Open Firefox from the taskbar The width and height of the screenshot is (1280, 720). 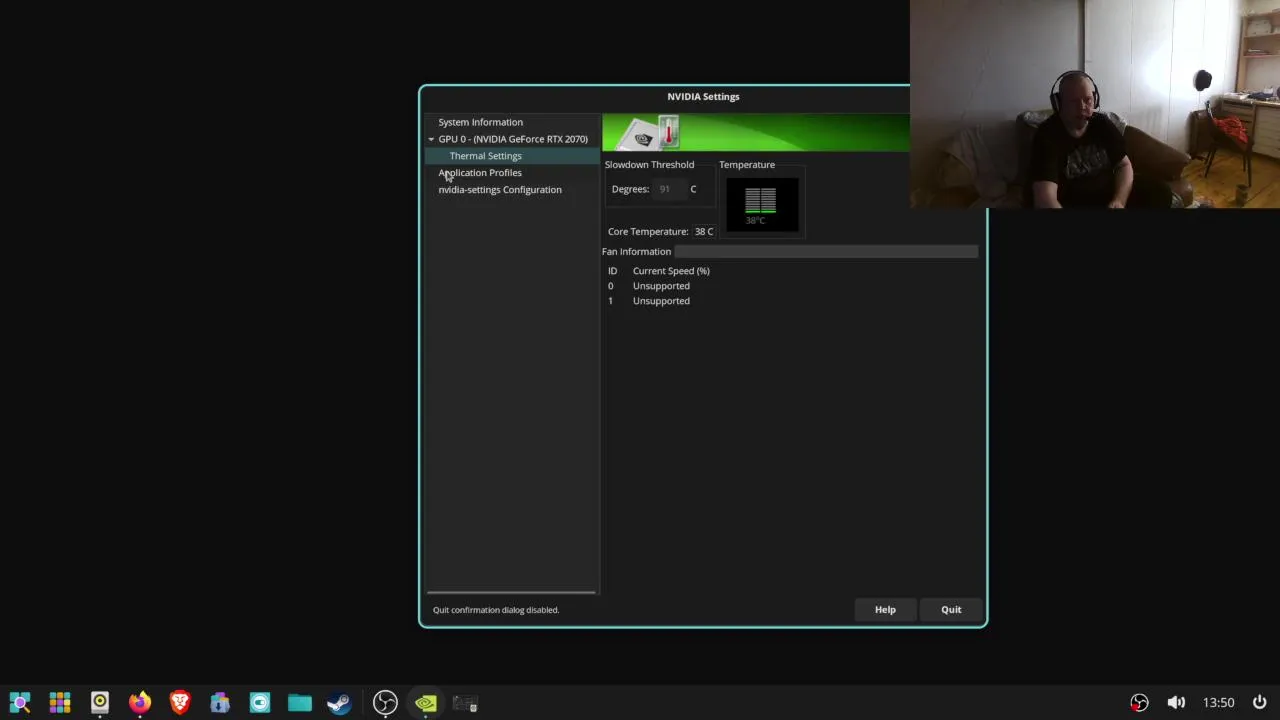(140, 703)
